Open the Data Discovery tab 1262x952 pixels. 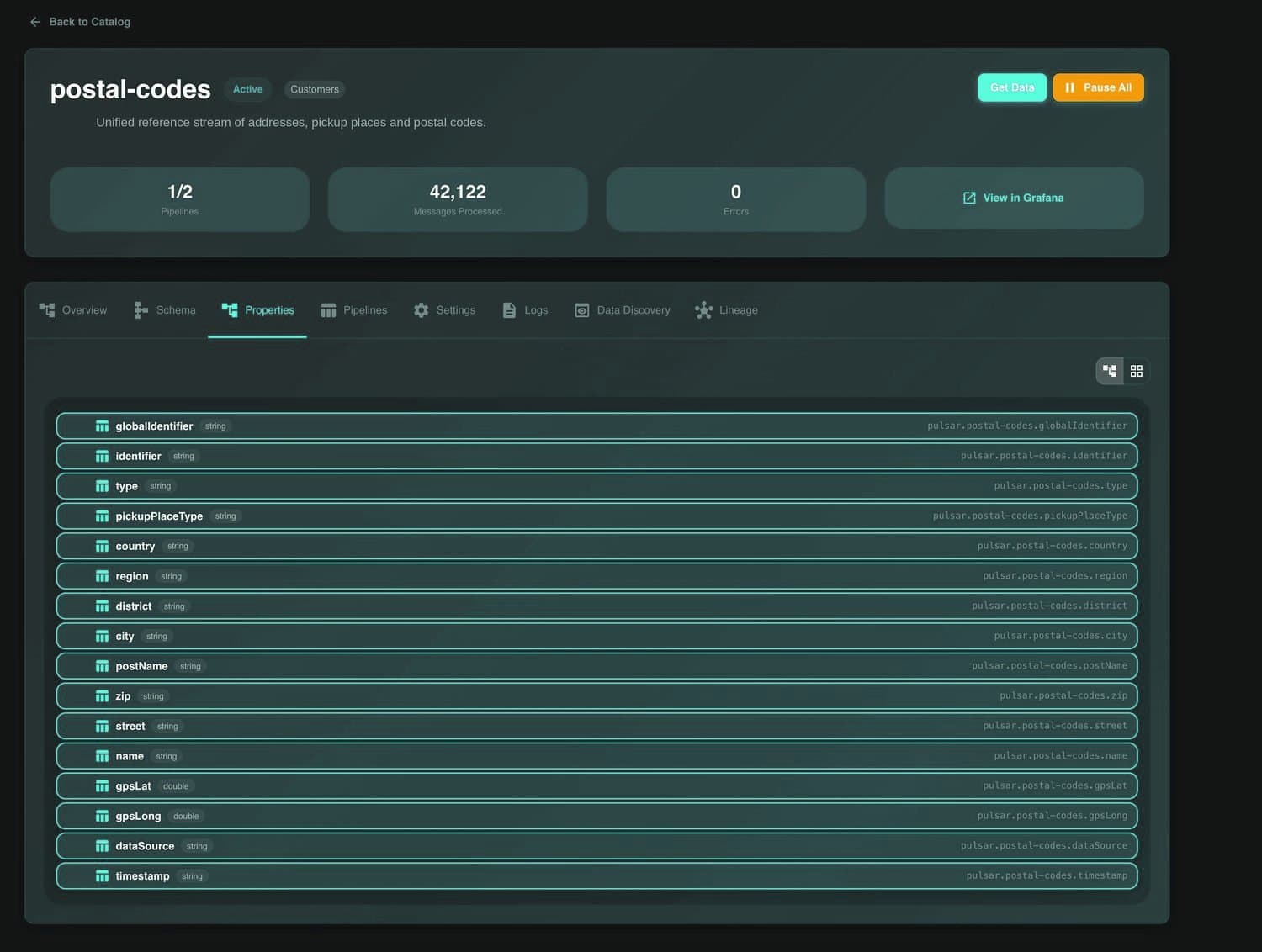pyautogui.click(x=623, y=310)
